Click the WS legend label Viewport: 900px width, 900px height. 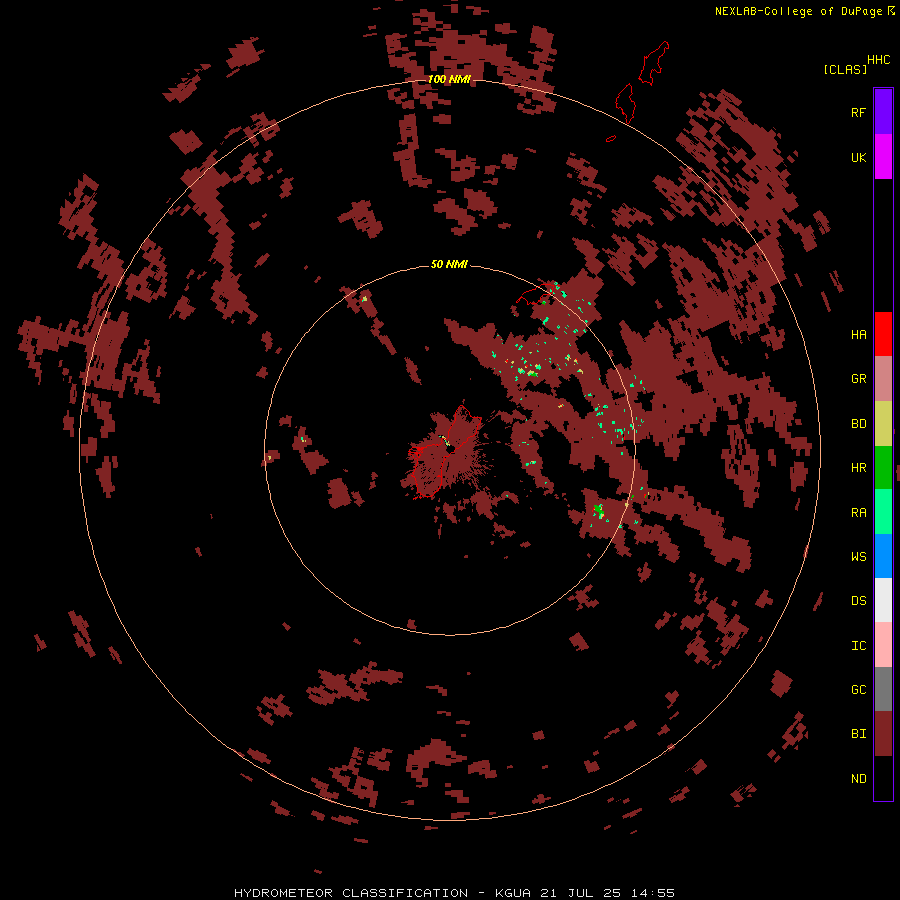click(858, 557)
